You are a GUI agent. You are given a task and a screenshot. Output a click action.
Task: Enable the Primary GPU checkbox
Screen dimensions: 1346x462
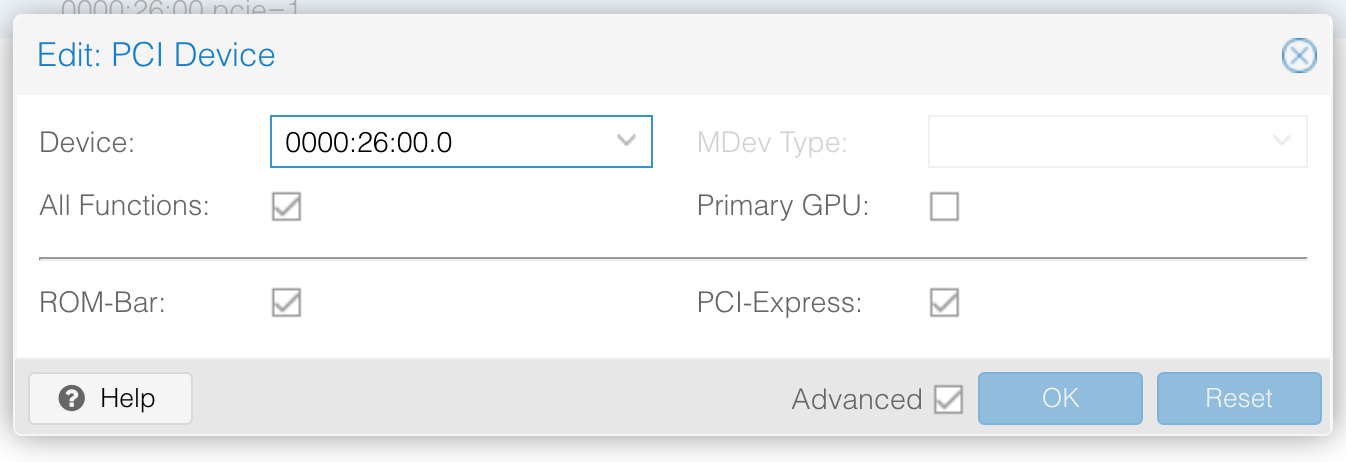(944, 207)
